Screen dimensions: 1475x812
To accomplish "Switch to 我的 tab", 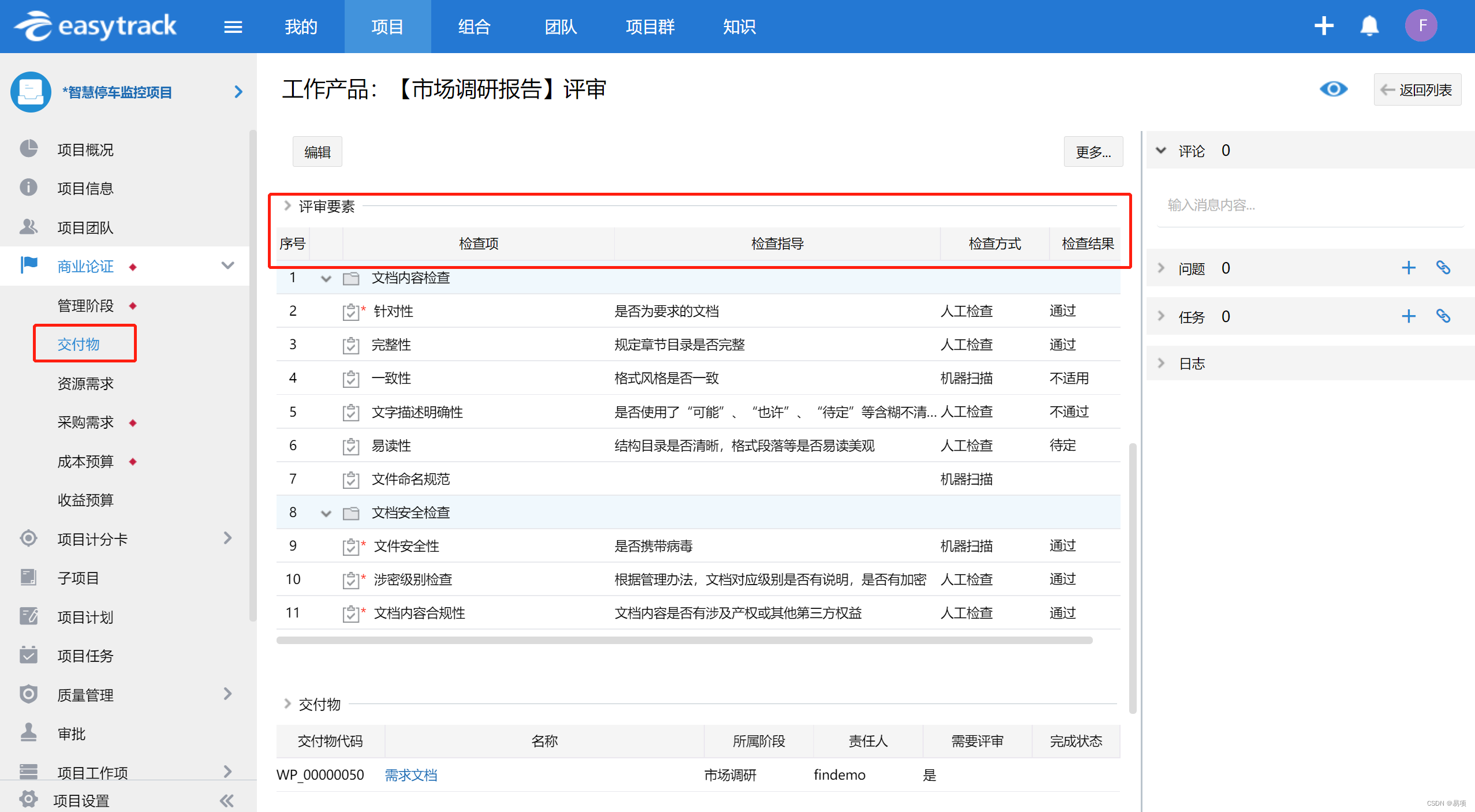I will coord(301,27).
